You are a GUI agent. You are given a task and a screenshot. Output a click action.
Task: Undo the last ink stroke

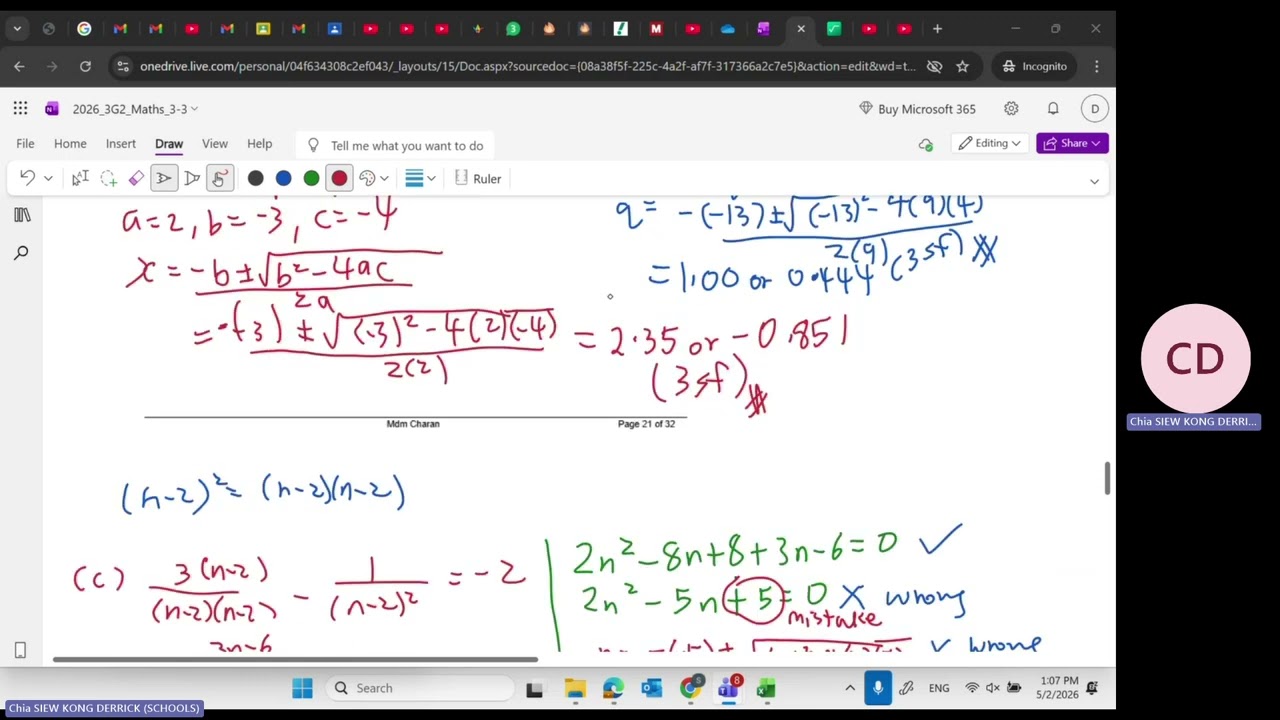click(x=27, y=178)
